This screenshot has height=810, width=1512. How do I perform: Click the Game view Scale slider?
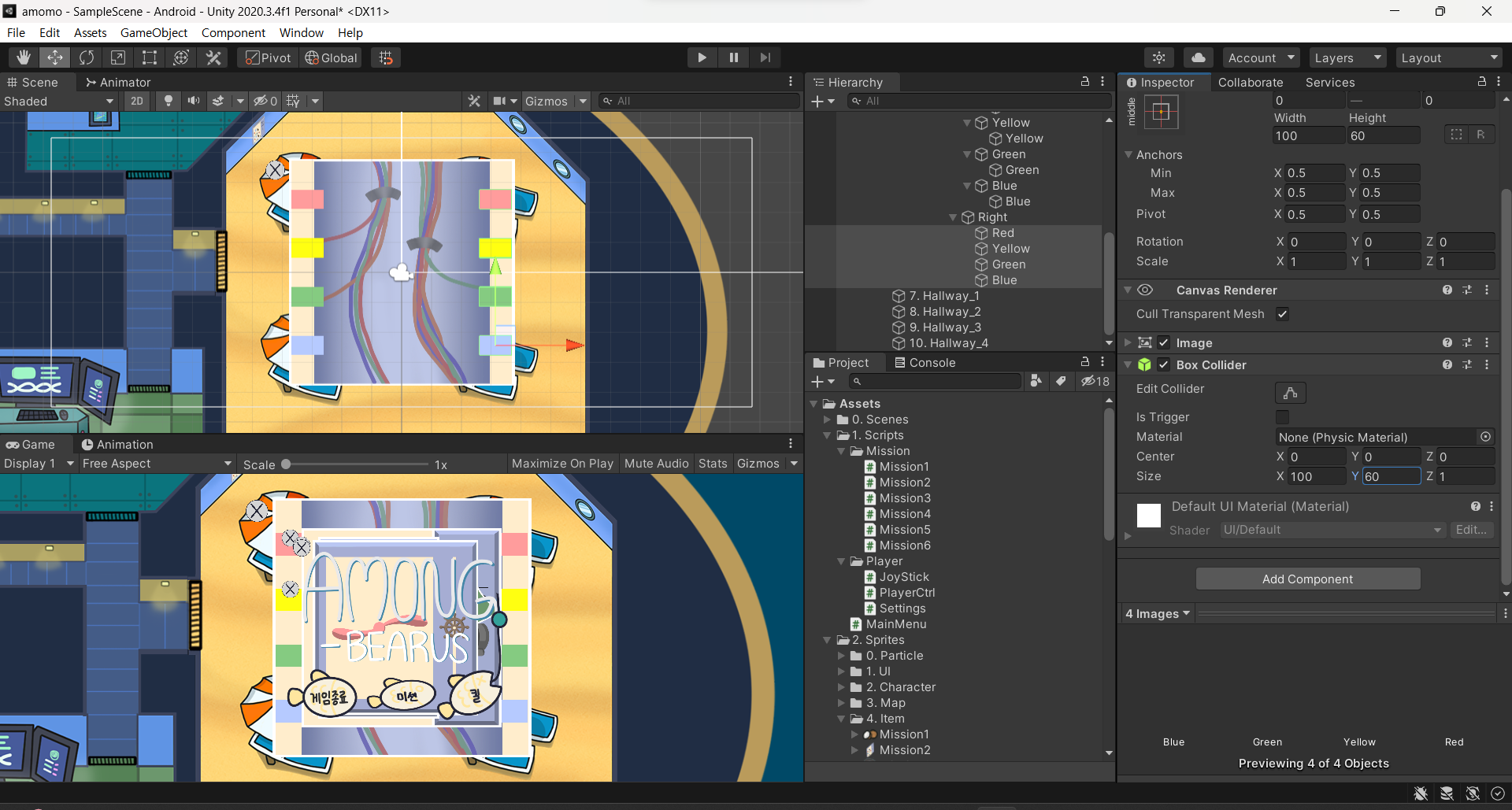click(357, 464)
